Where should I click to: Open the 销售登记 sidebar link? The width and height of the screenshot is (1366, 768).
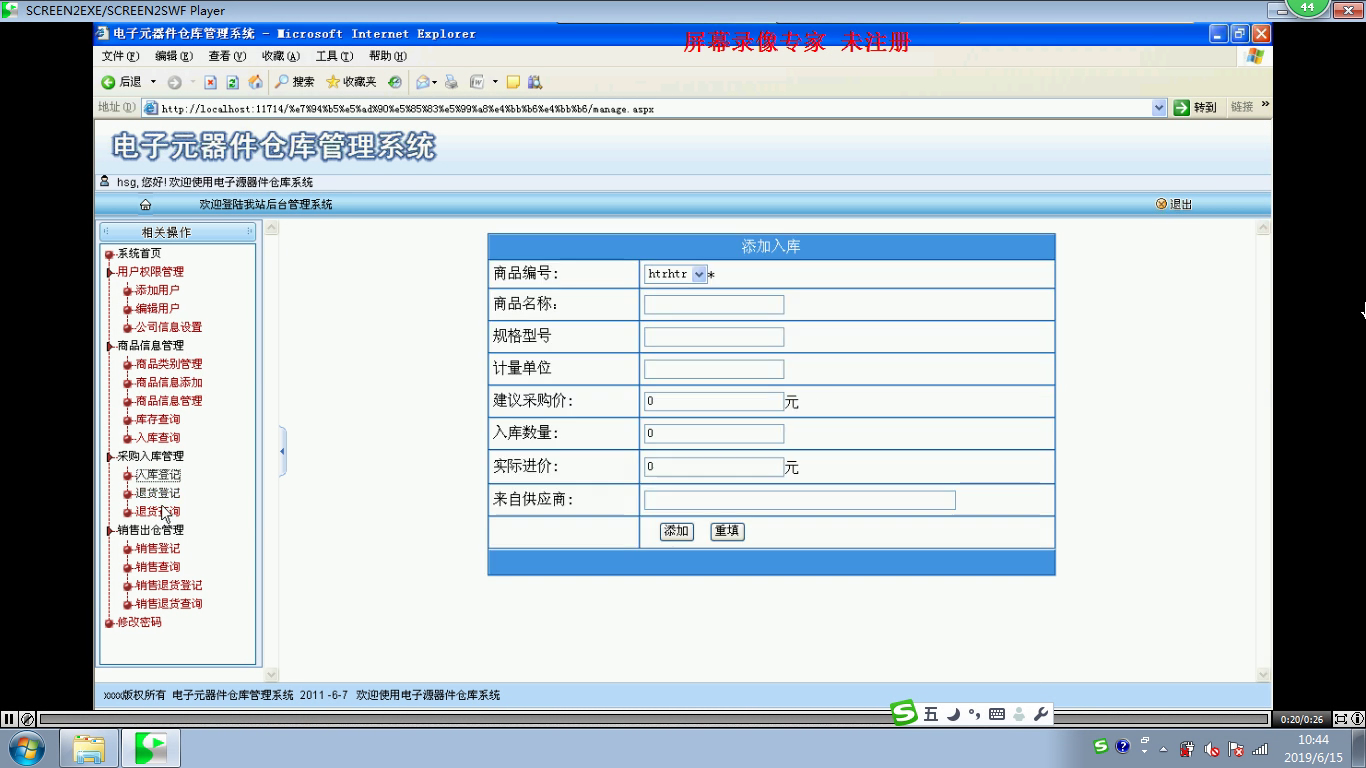click(x=158, y=549)
